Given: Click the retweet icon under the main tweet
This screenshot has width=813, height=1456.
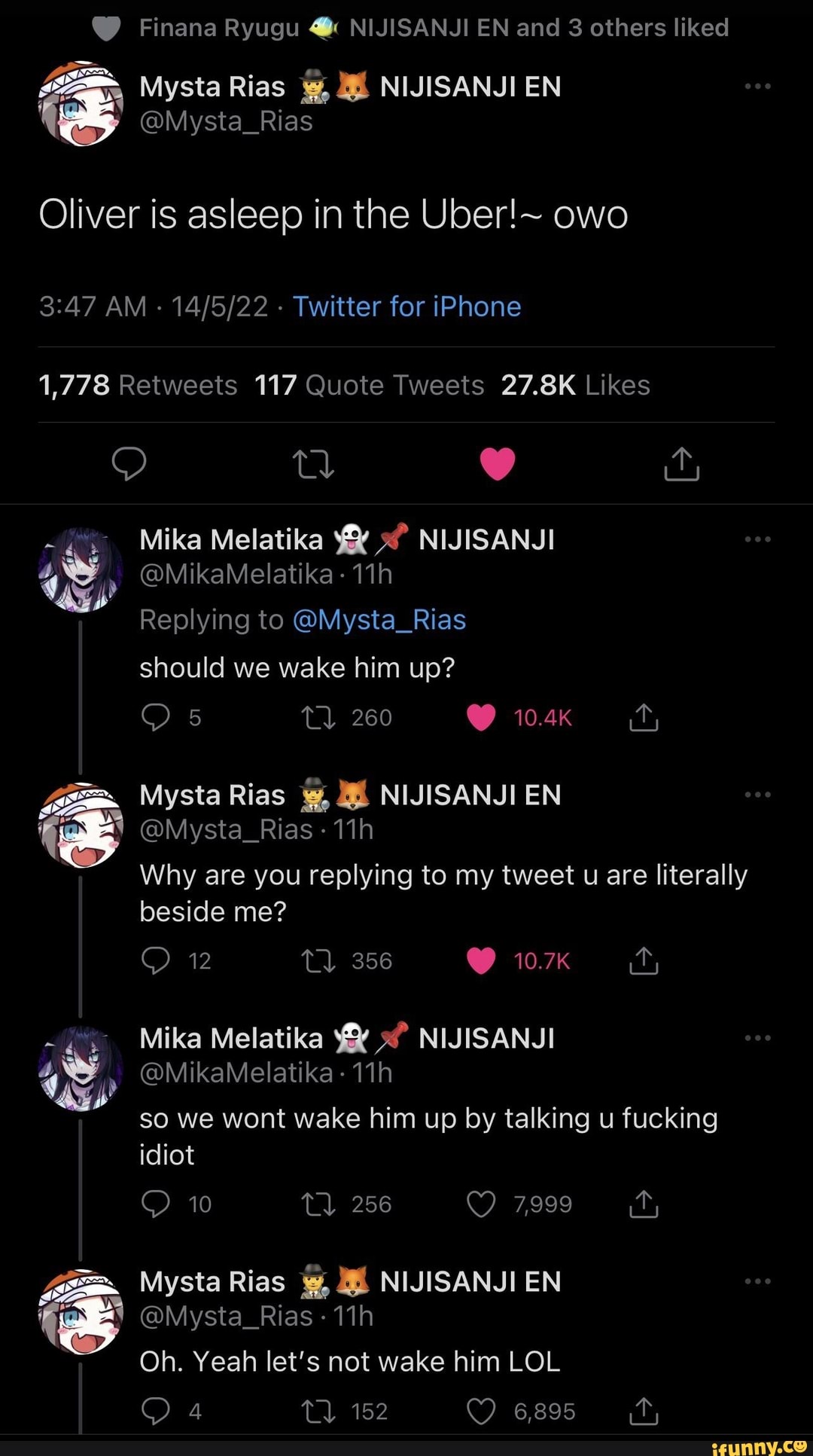Looking at the screenshot, I should click(313, 463).
